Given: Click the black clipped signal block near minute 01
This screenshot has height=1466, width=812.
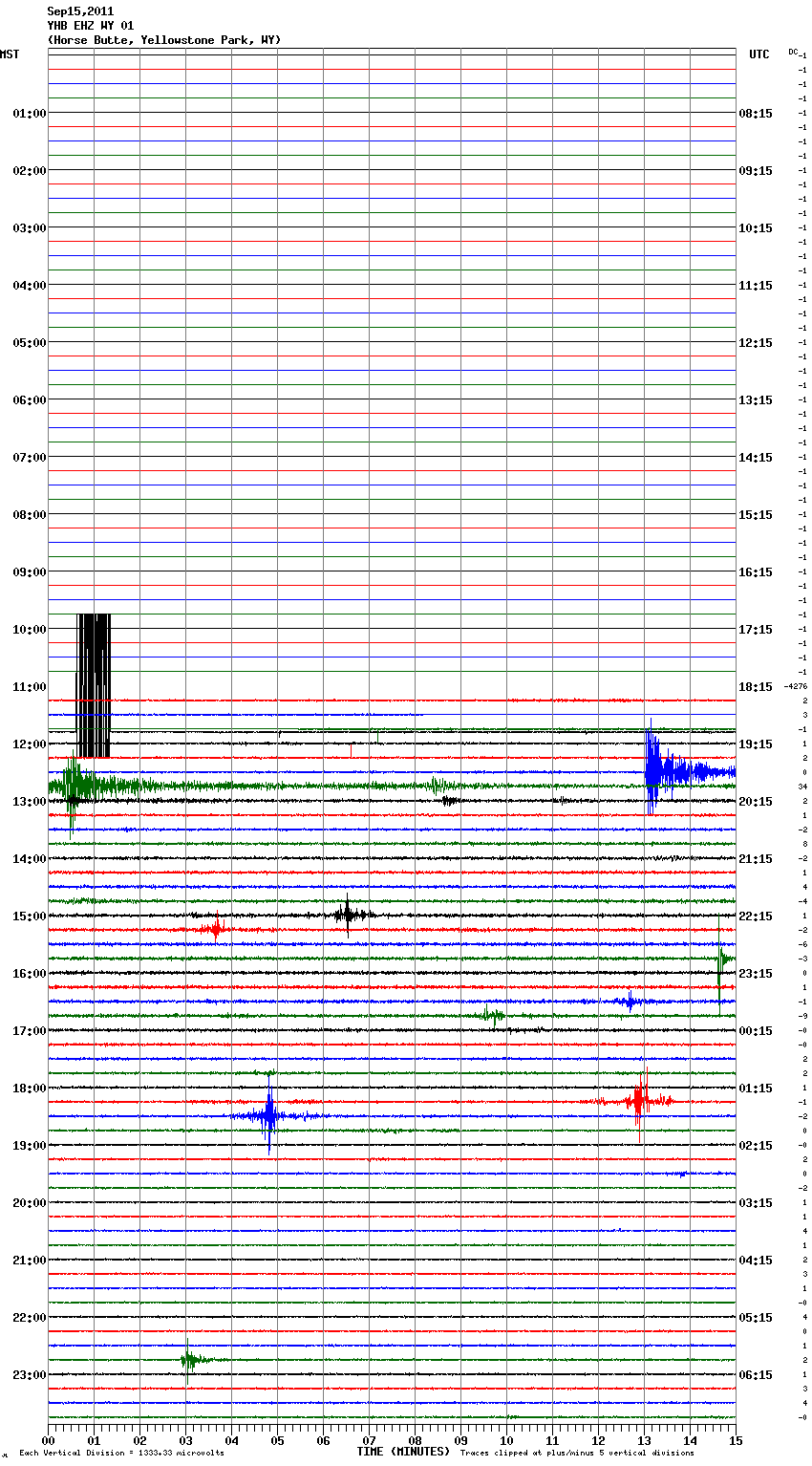Looking at the screenshot, I should 94,686.
